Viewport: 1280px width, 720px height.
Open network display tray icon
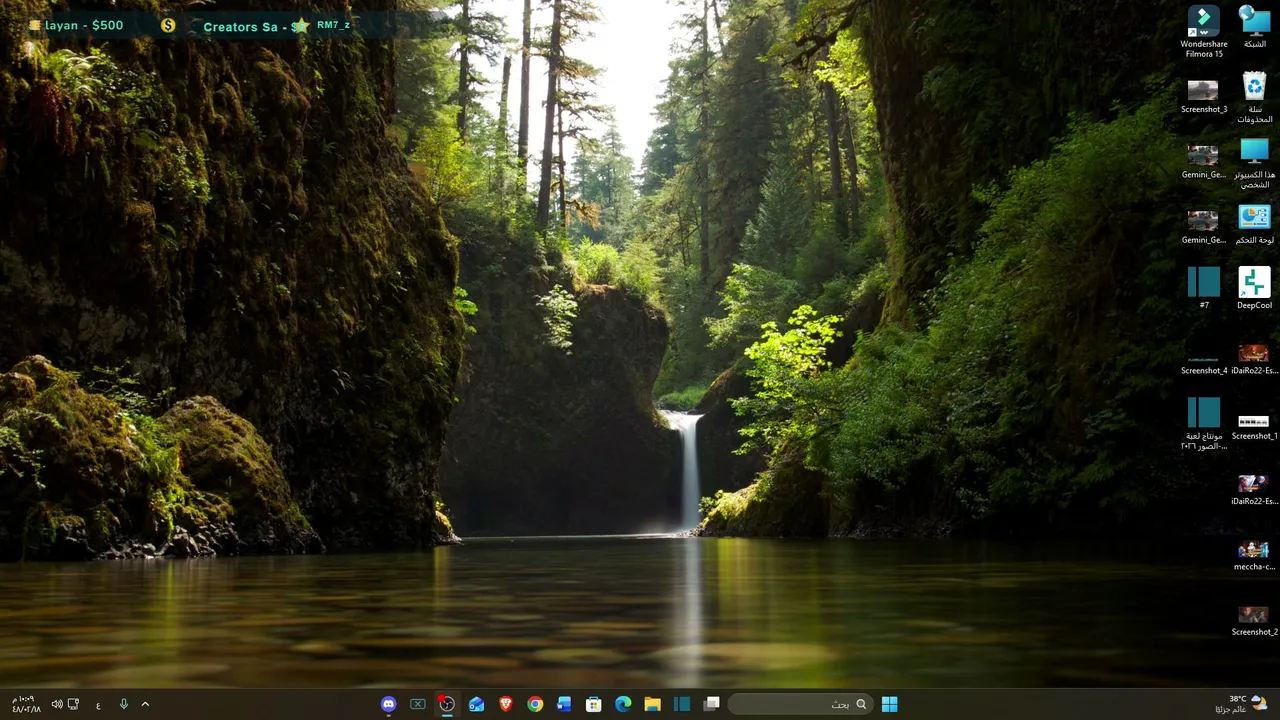74,704
